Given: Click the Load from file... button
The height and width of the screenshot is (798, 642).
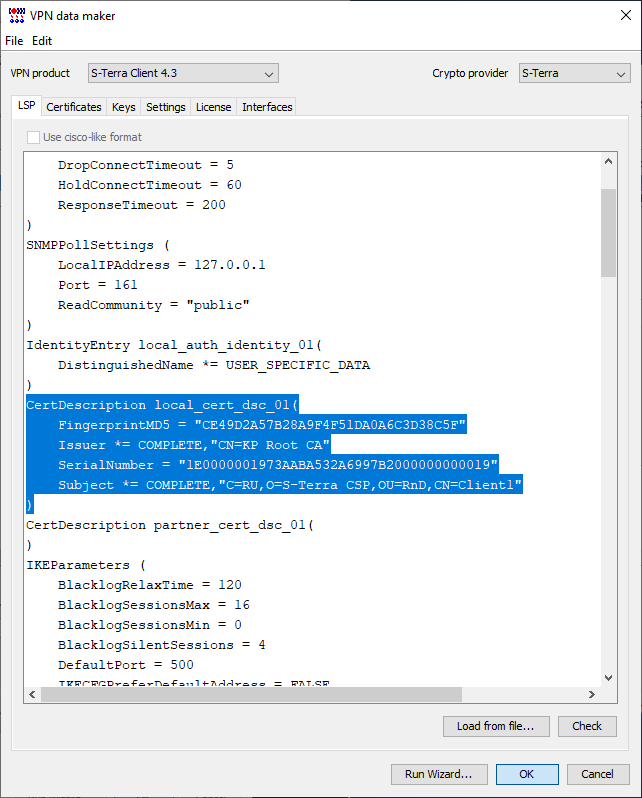Looking at the screenshot, I should [496, 726].
